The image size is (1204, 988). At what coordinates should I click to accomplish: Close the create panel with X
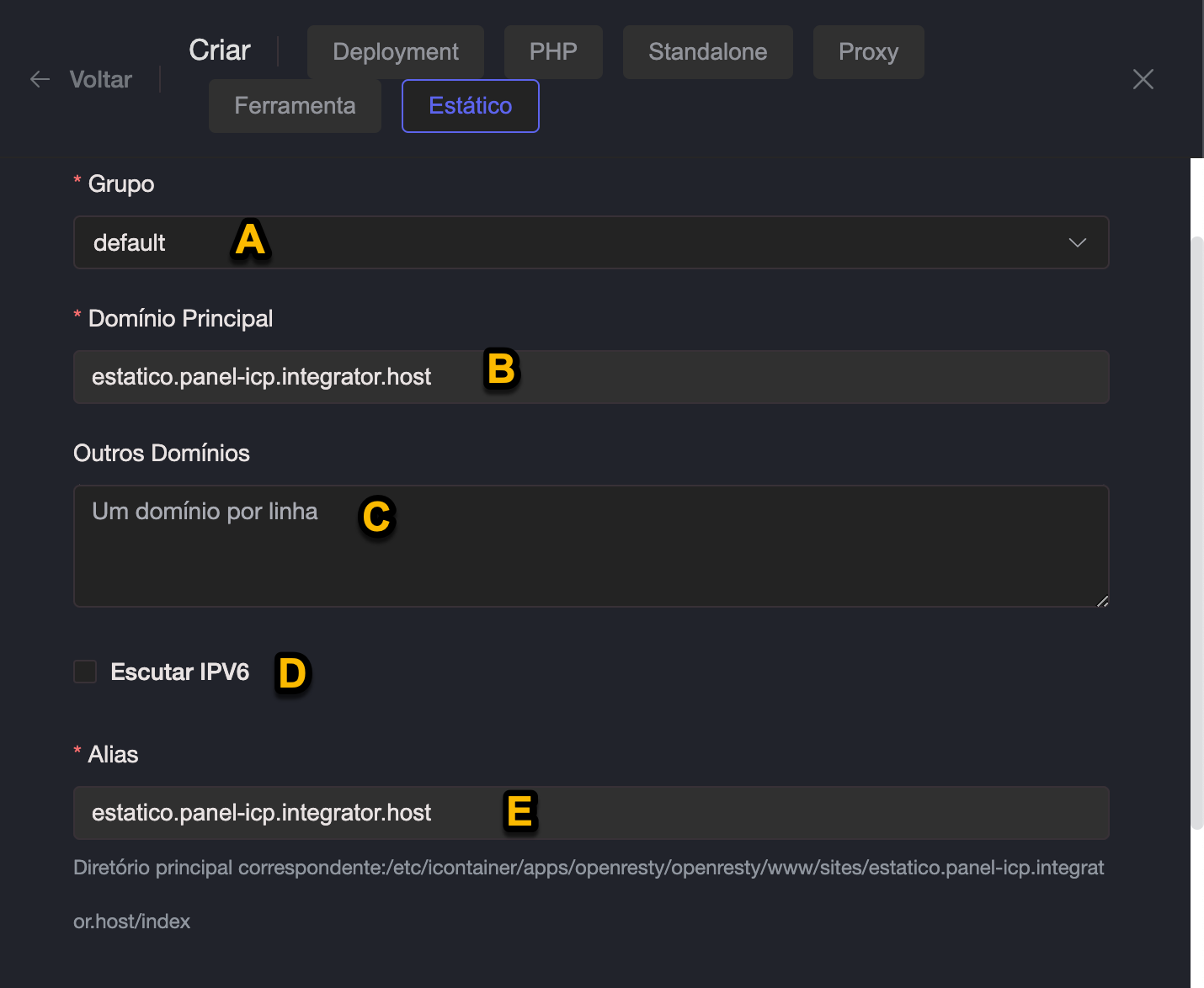click(x=1143, y=79)
